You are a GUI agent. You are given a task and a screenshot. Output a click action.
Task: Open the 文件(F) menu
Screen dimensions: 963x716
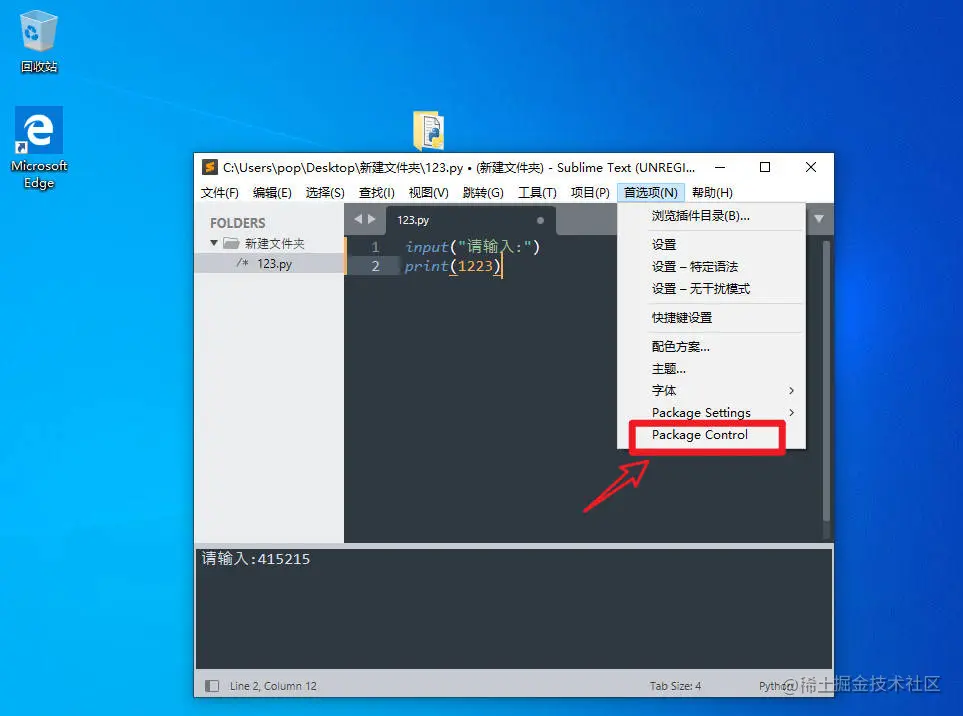pyautogui.click(x=219, y=193)
